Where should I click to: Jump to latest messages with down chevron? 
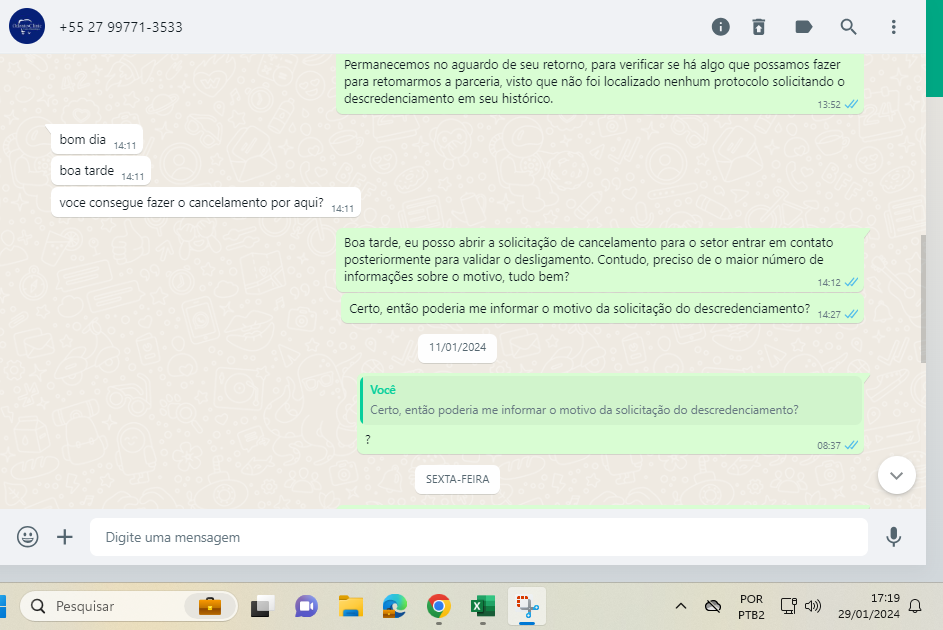pos(896,476)
